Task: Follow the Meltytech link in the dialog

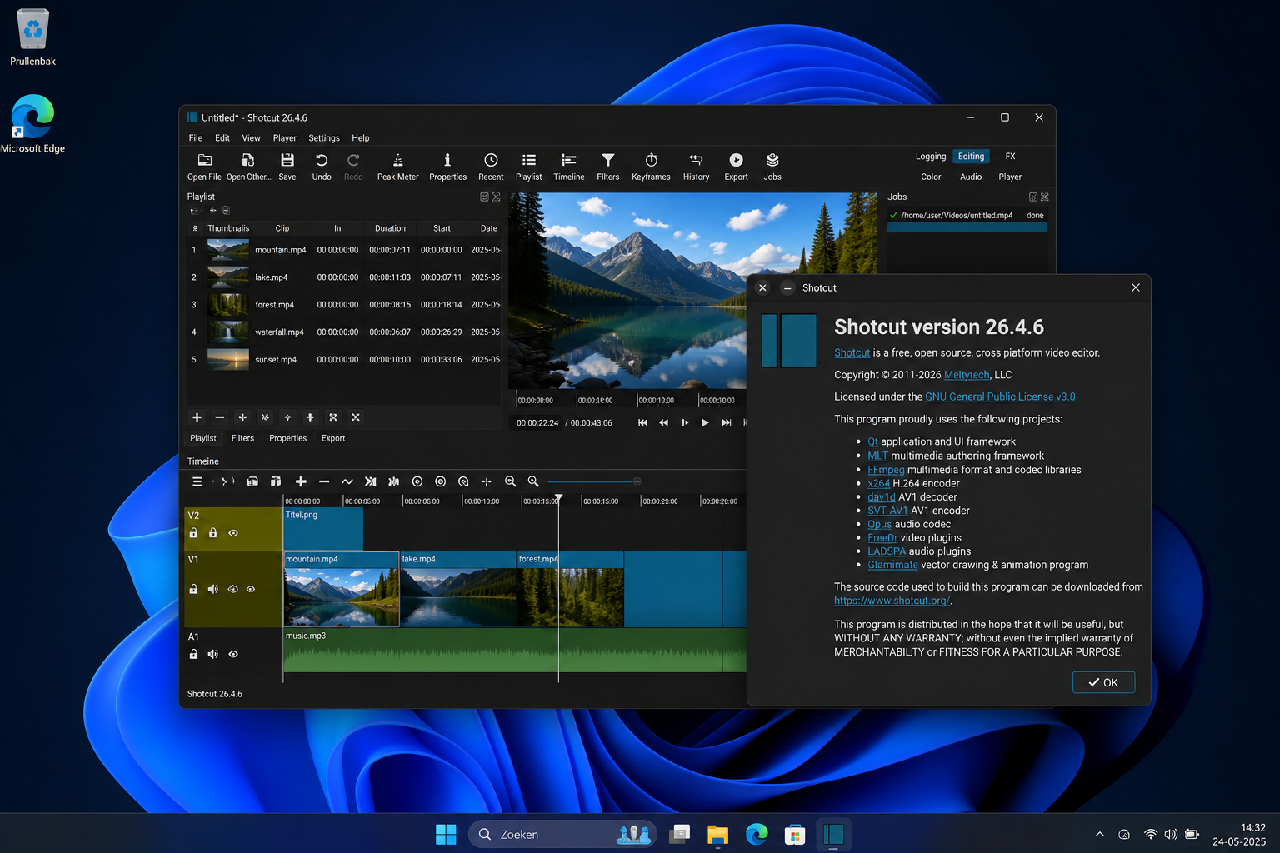Action: [966, 375]
